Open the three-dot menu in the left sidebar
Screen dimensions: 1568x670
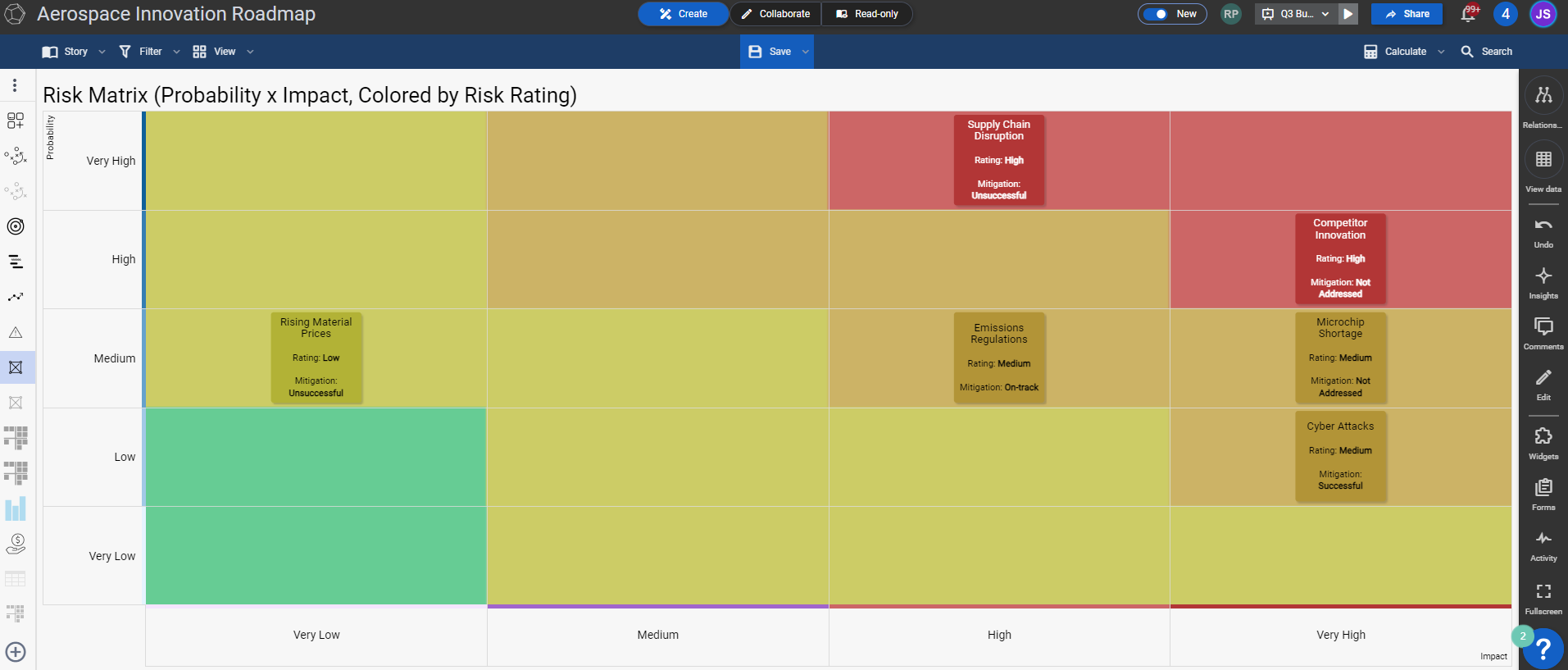click(x=15, y=85)
